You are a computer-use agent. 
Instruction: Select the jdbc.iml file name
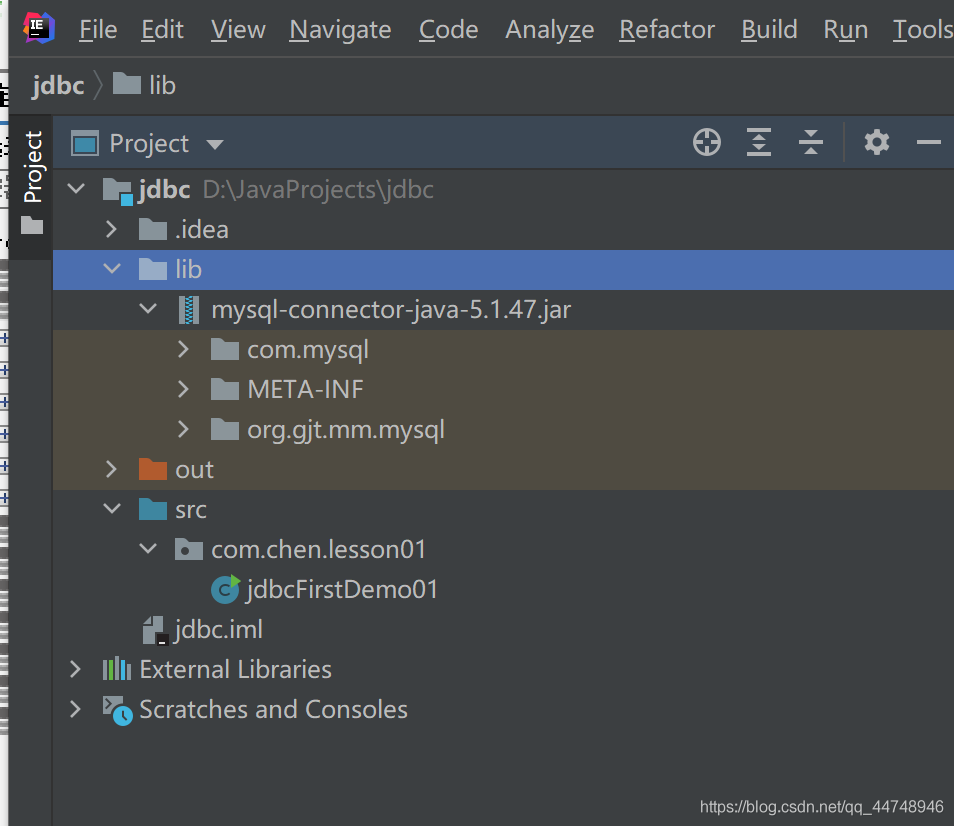(218, 630)
